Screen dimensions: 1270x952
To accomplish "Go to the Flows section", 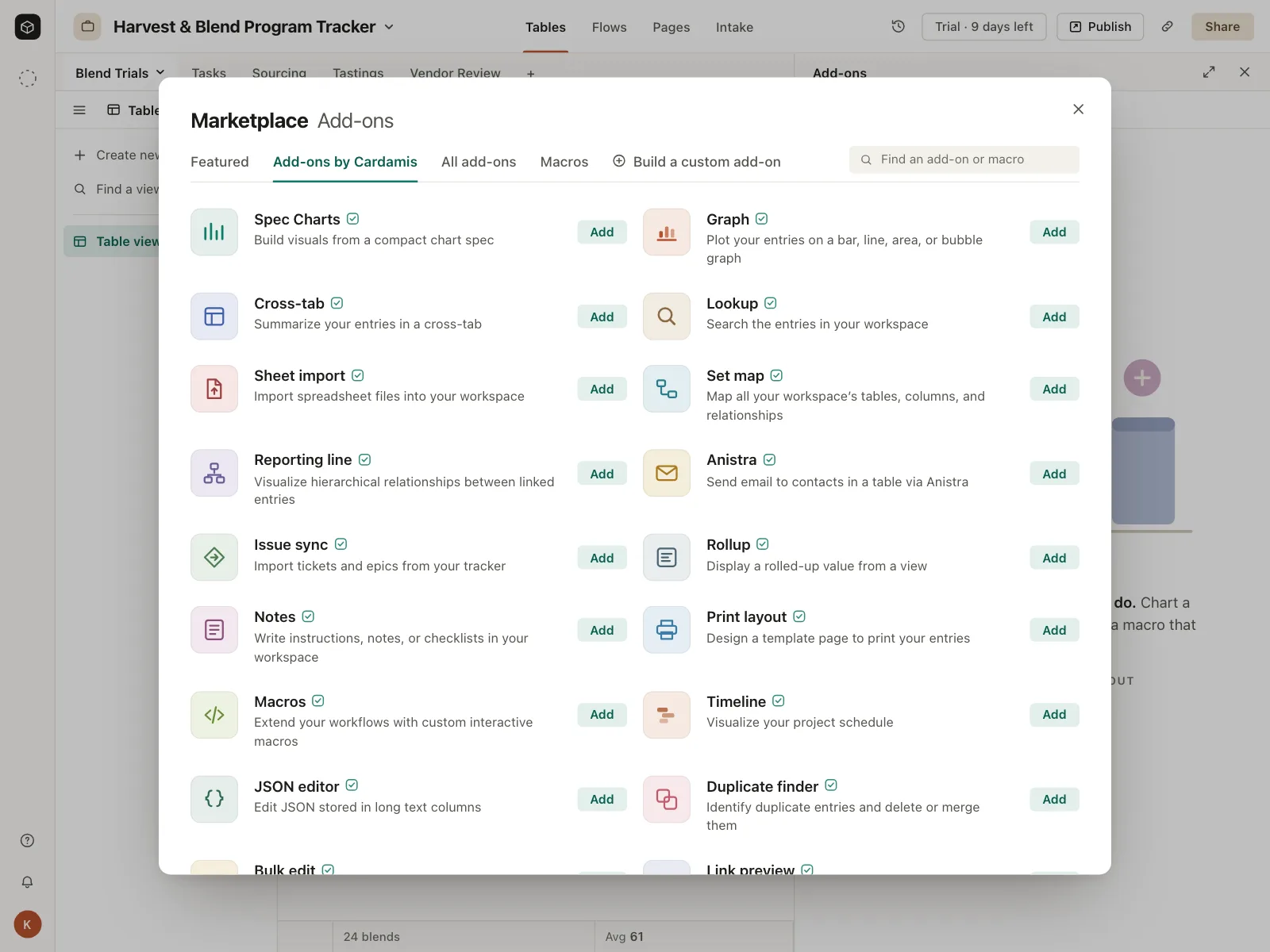I will pos(610,27).
